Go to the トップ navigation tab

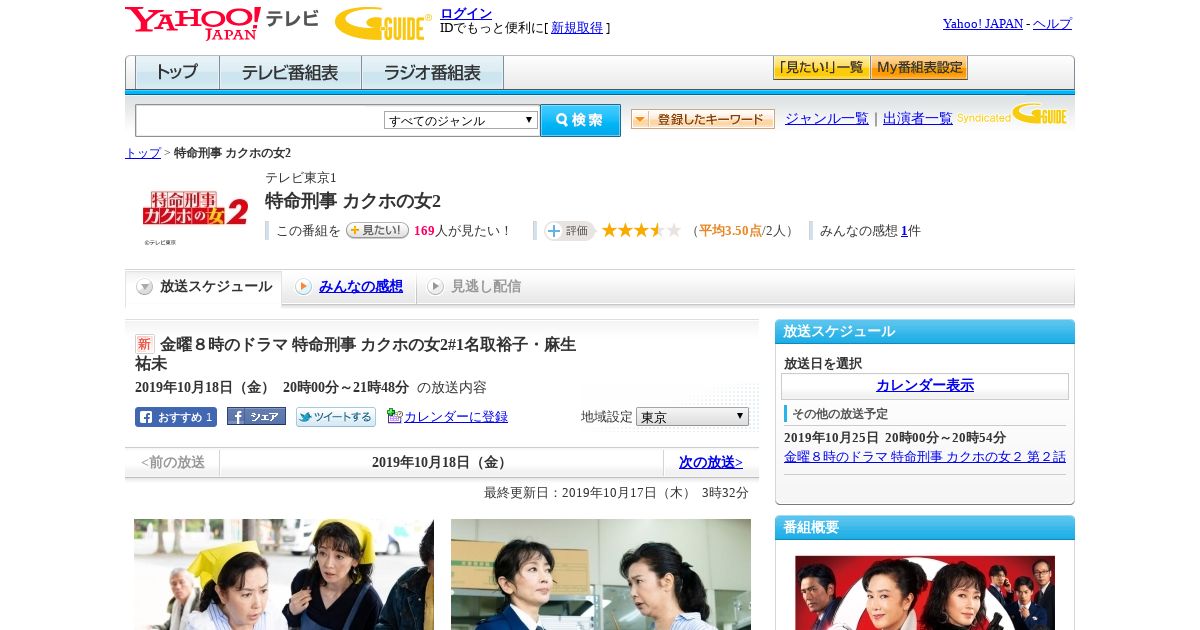click(x=177, y=73)
